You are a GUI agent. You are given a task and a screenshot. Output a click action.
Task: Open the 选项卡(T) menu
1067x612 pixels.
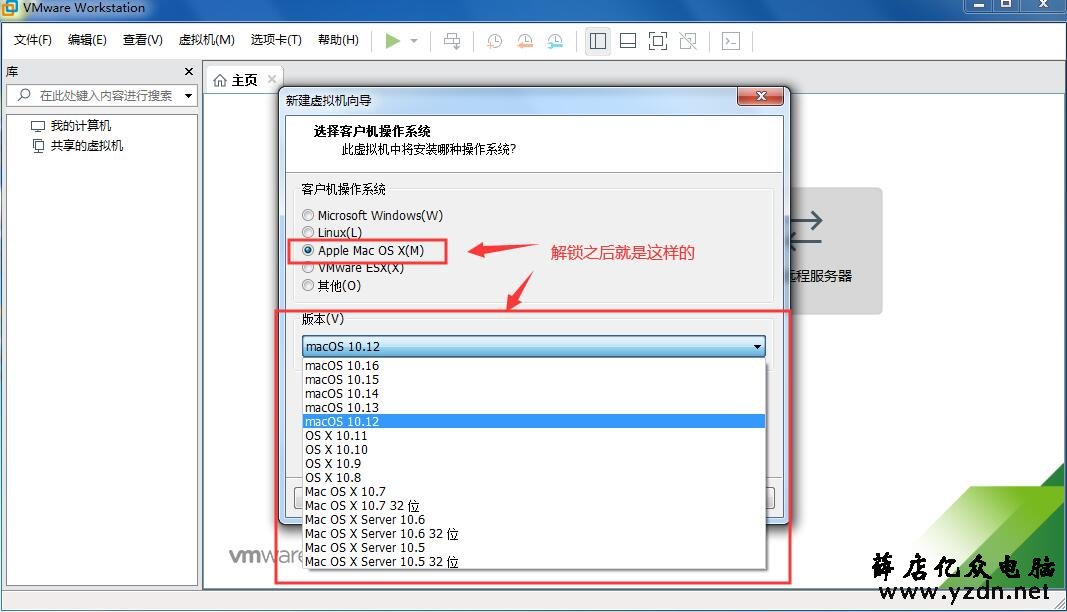pos(276,40)
